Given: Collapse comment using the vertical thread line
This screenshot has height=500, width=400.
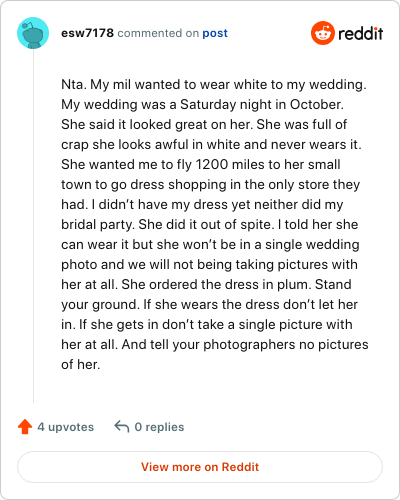Looking at the screenshot, I should [33, 226].
